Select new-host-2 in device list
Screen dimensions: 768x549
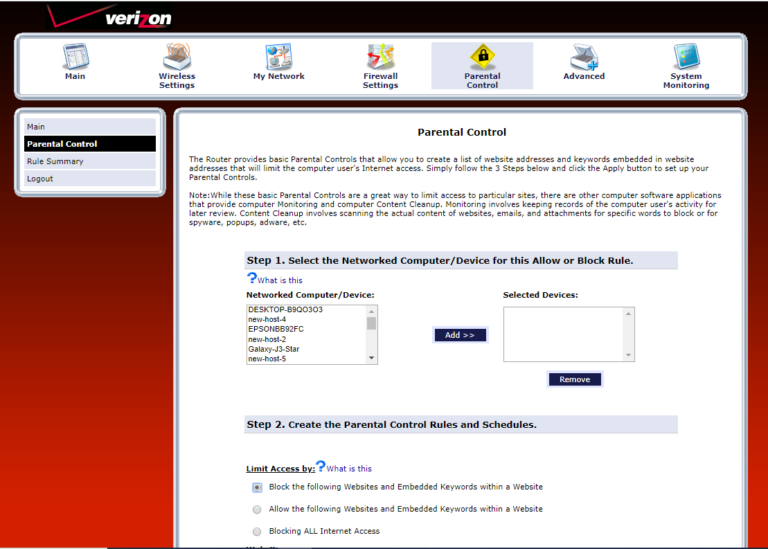(x=307, y=339)
